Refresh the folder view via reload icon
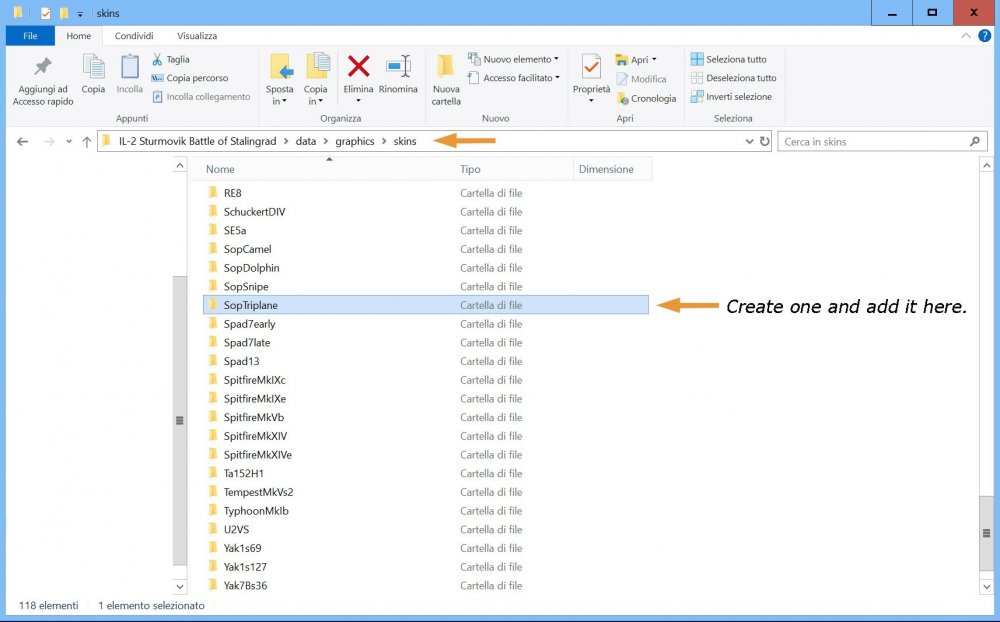Viewport: 1000px width, 622px height. (x=765, y=142)
